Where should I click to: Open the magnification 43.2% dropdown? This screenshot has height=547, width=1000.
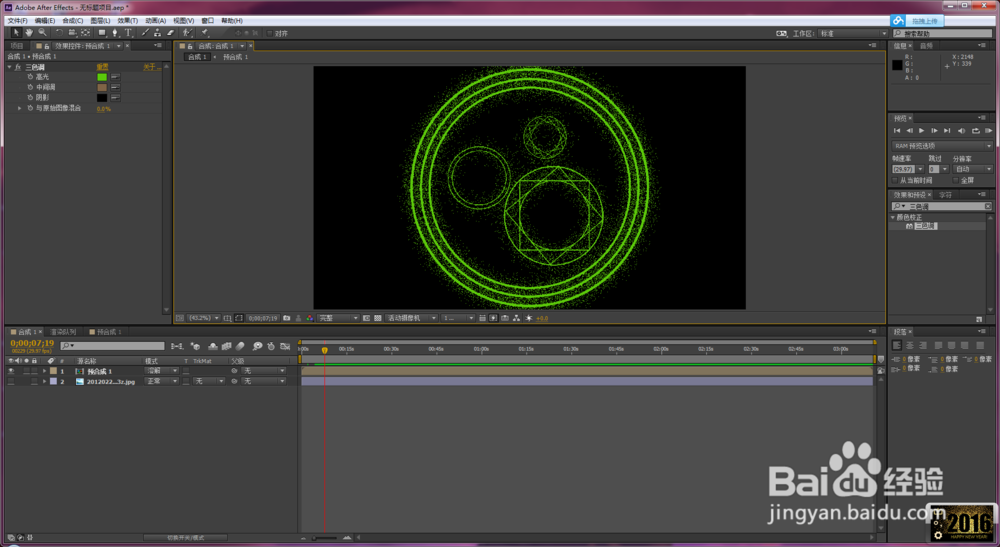point(203,317)
